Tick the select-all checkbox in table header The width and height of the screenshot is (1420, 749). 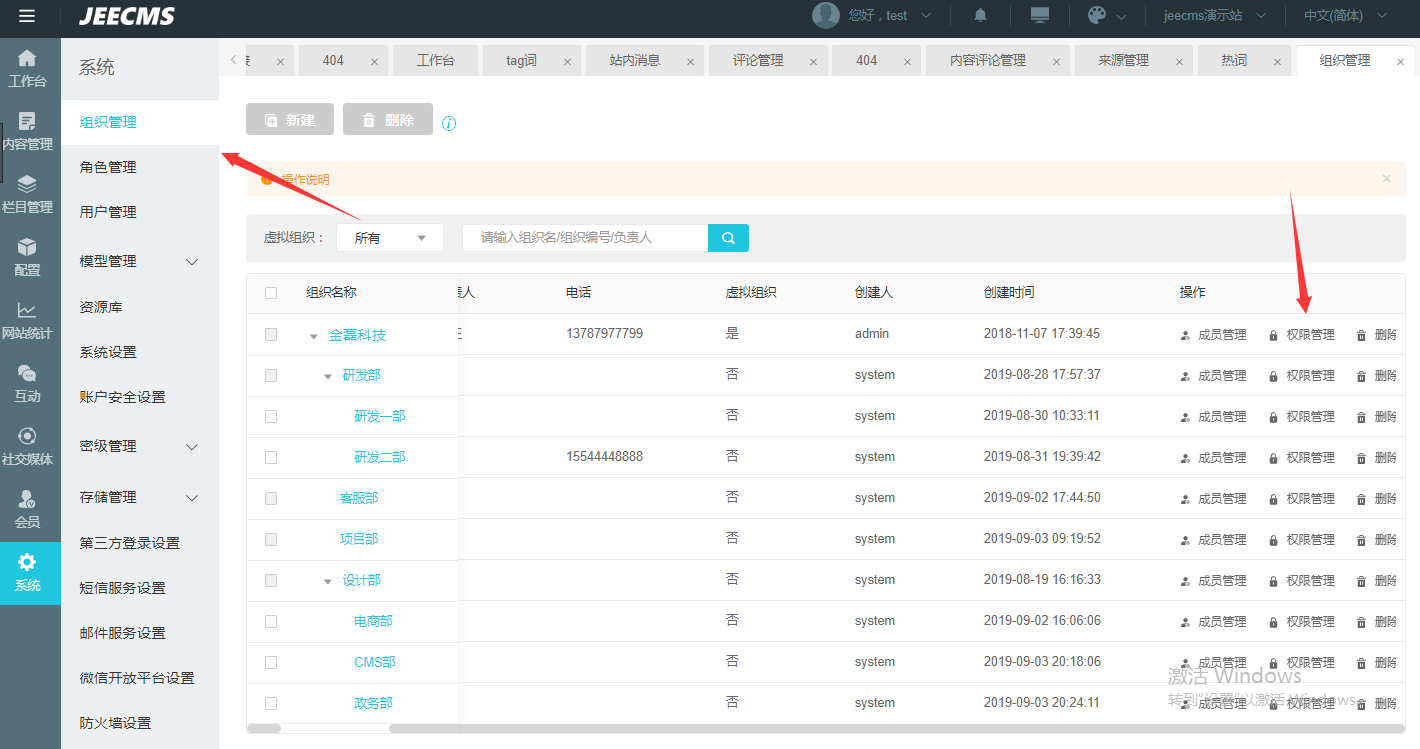pos(271,293)
